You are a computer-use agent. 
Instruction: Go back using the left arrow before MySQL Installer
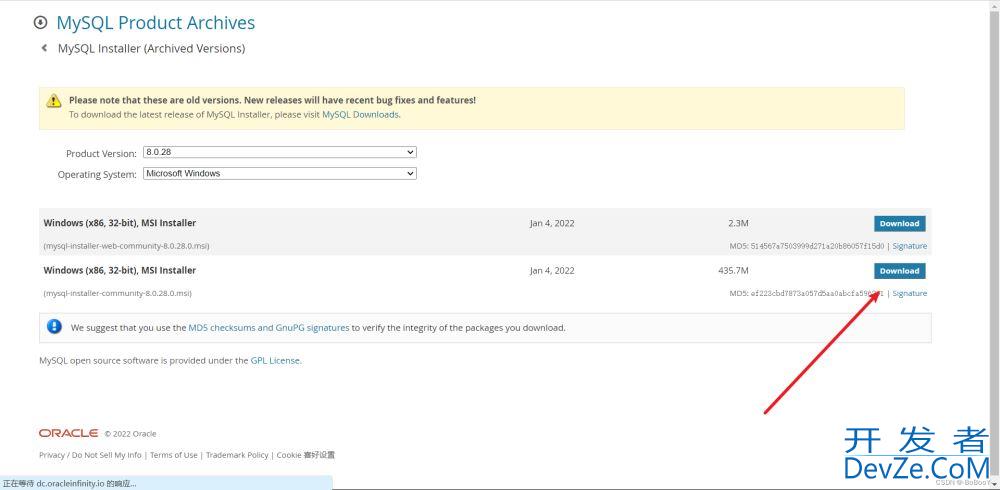coord(44,48)
